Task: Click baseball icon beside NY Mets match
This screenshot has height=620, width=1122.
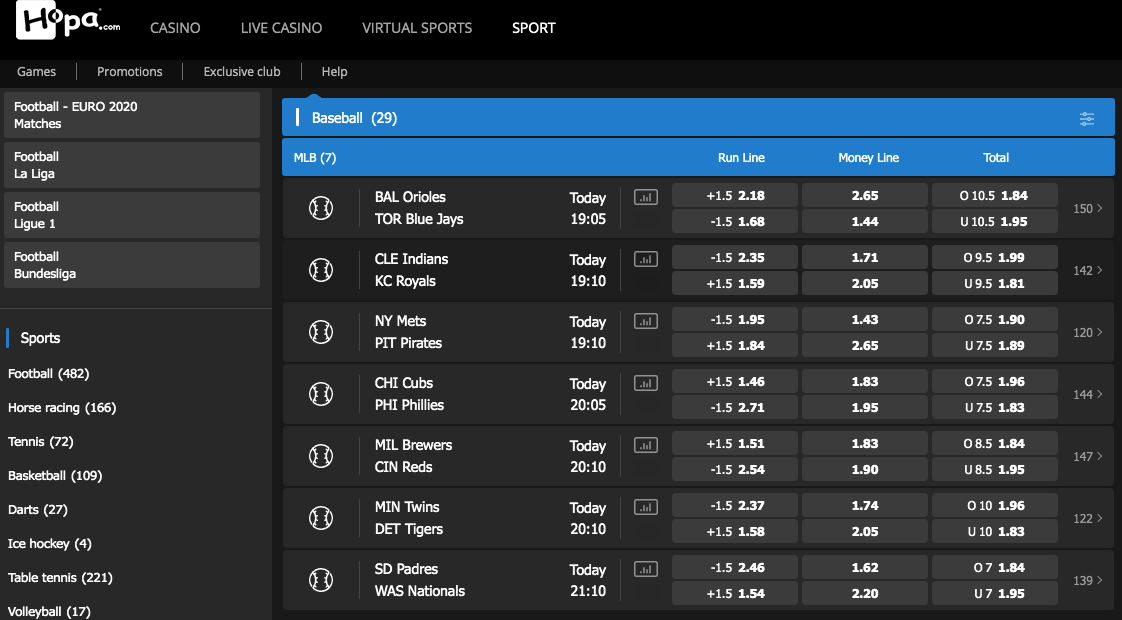Action: coord(321,332)
